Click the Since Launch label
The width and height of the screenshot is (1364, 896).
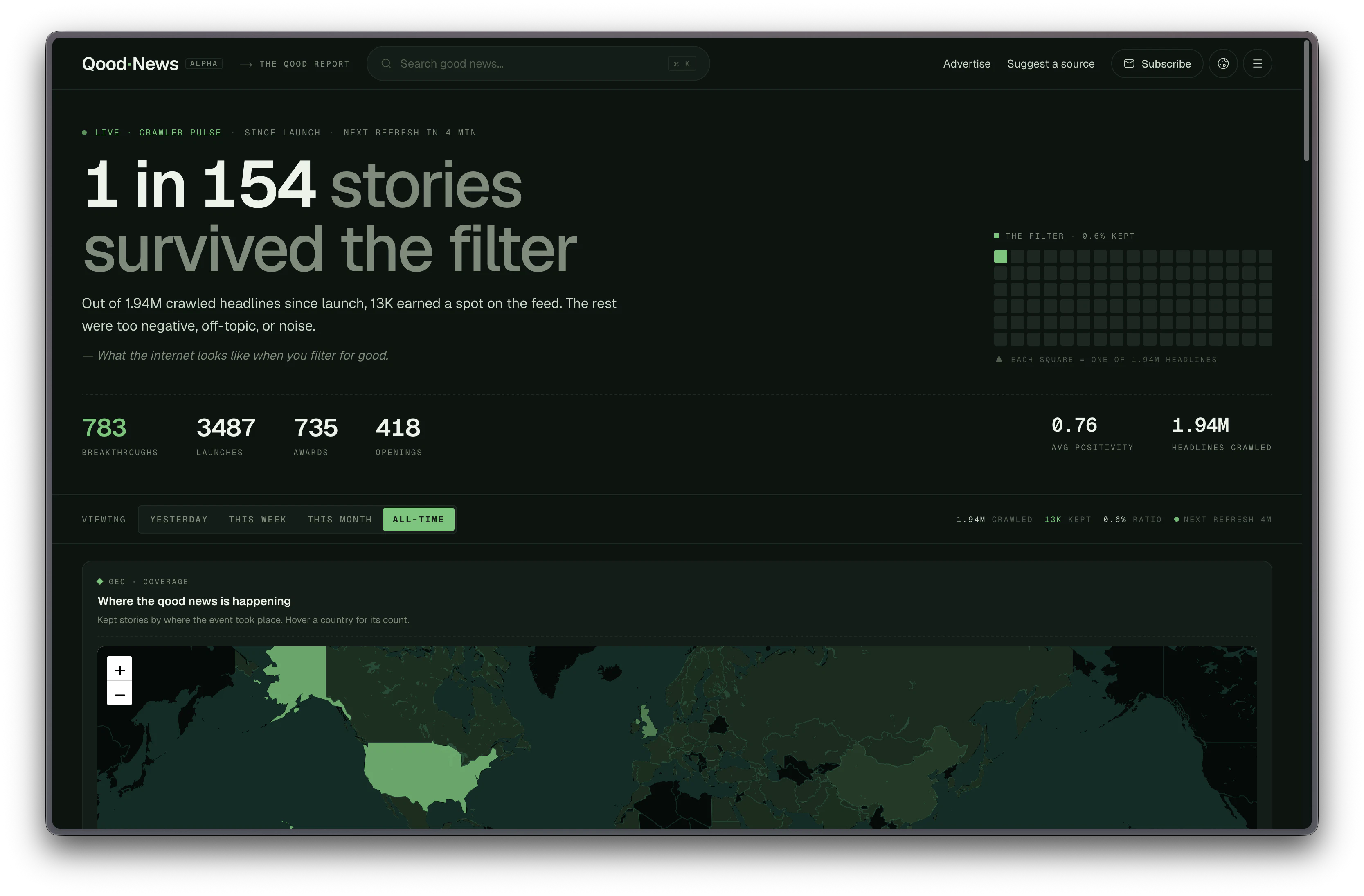pos(283,133)
